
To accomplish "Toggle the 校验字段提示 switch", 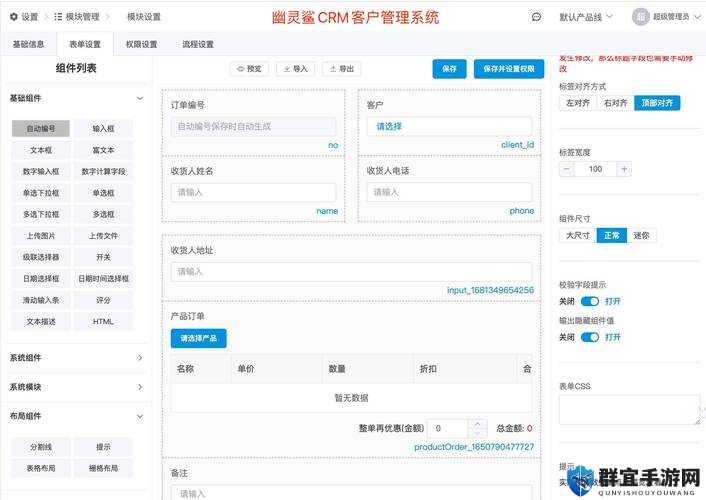I will coord(590,301).
